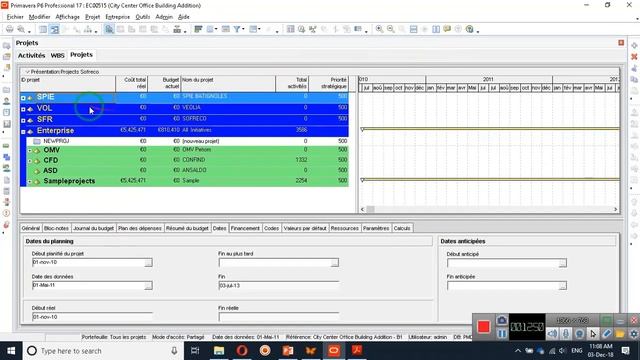Open date picker for Fin au plus tard
The image size is (640, 360).
[x=334, y=262]
